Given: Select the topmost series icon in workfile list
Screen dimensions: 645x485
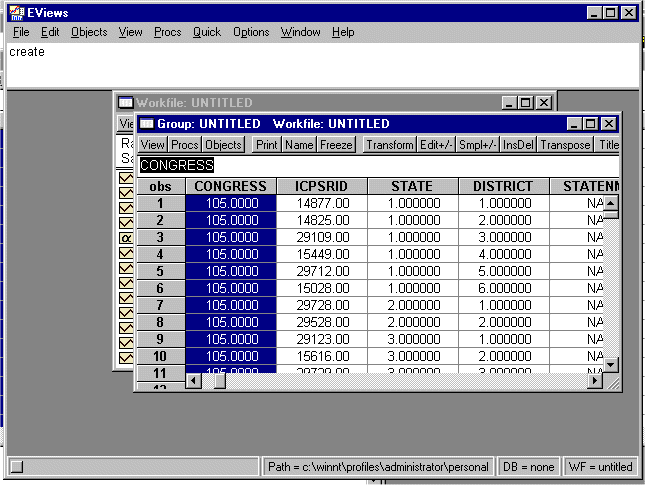Looking at the screenshot, I should (x=126, y=179).
